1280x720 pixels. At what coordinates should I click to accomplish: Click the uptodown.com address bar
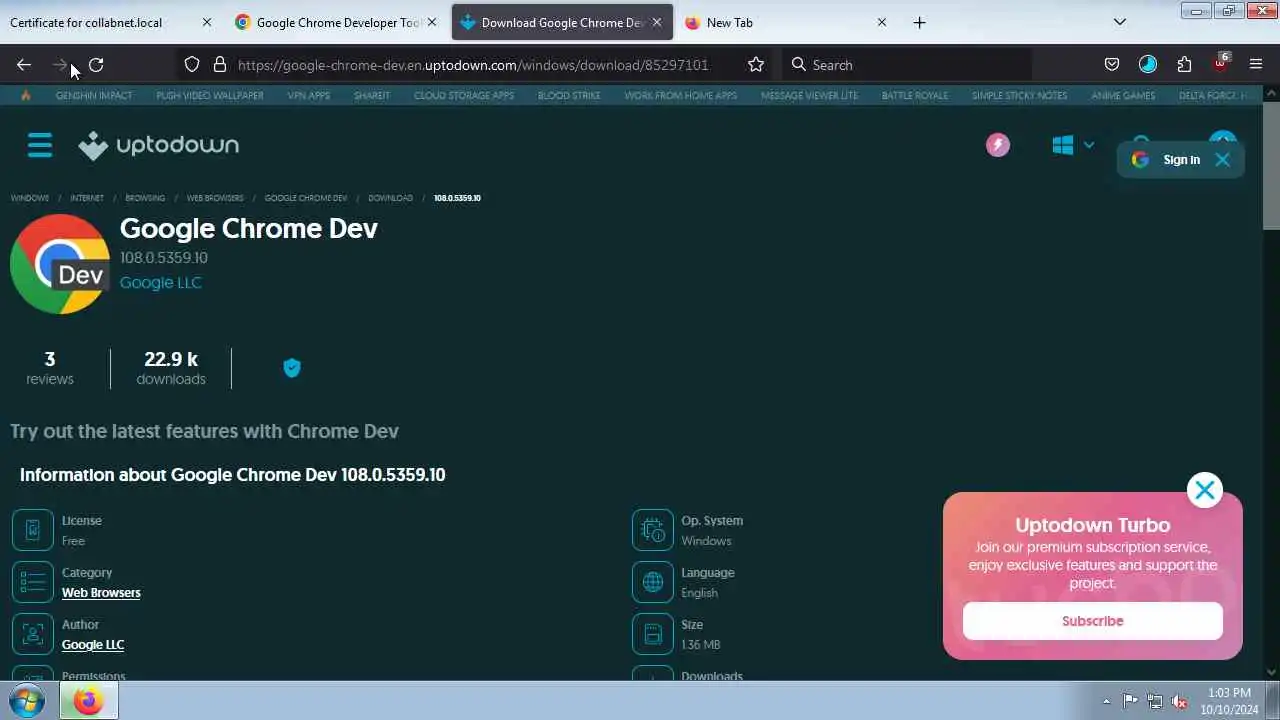click(x=473, y=65)
